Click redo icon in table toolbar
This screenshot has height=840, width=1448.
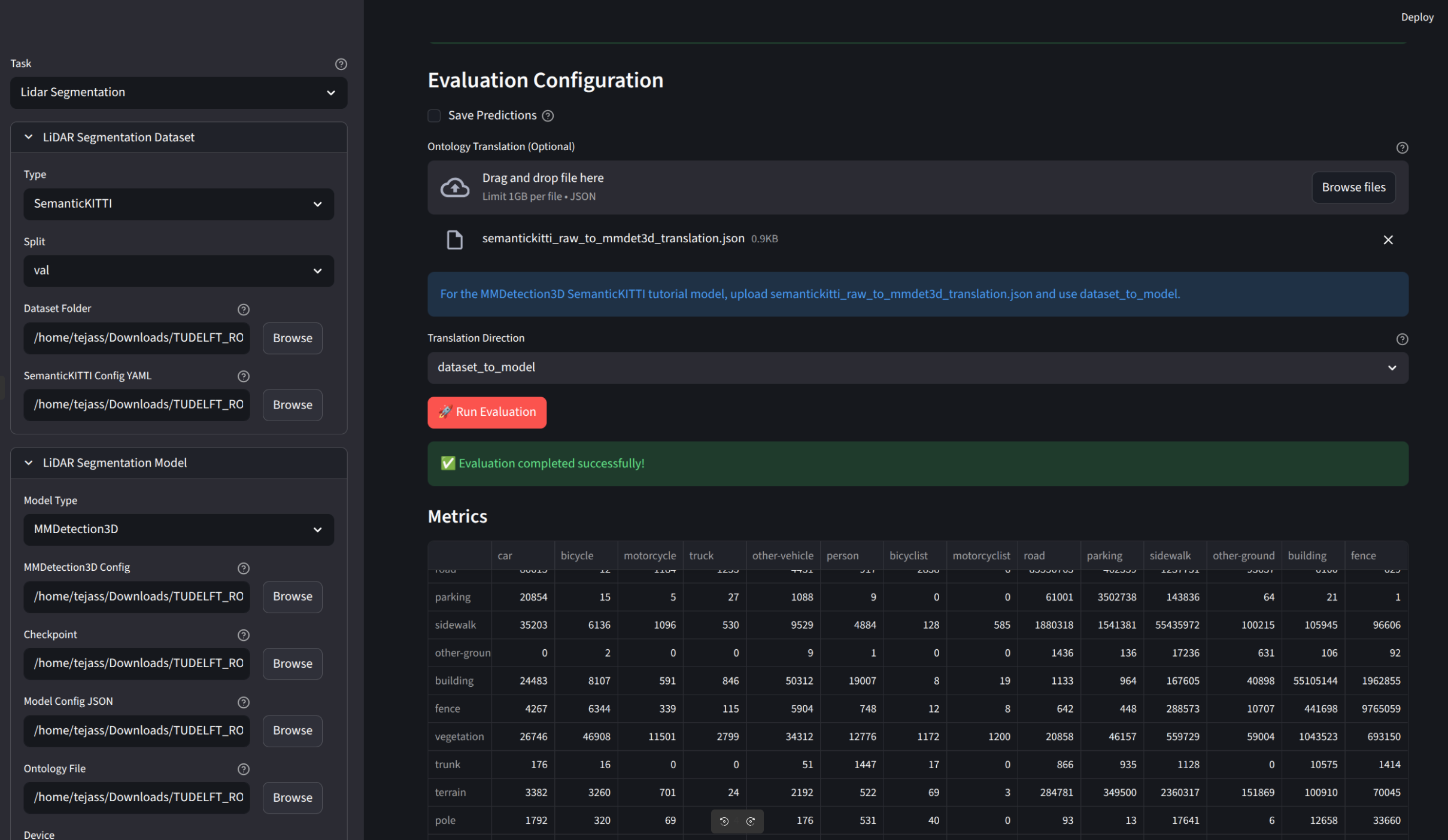tap(750, 821)
